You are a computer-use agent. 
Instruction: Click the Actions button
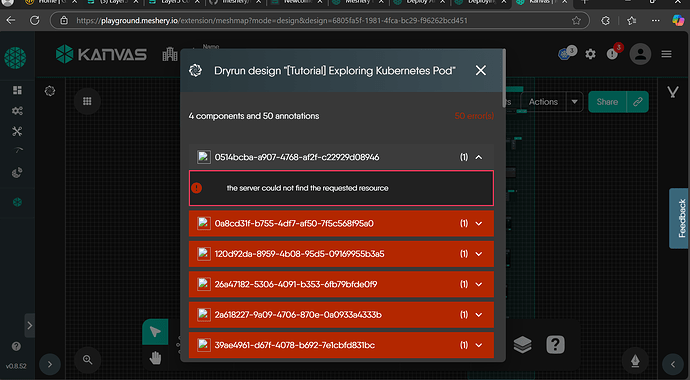tap(543, 102)
